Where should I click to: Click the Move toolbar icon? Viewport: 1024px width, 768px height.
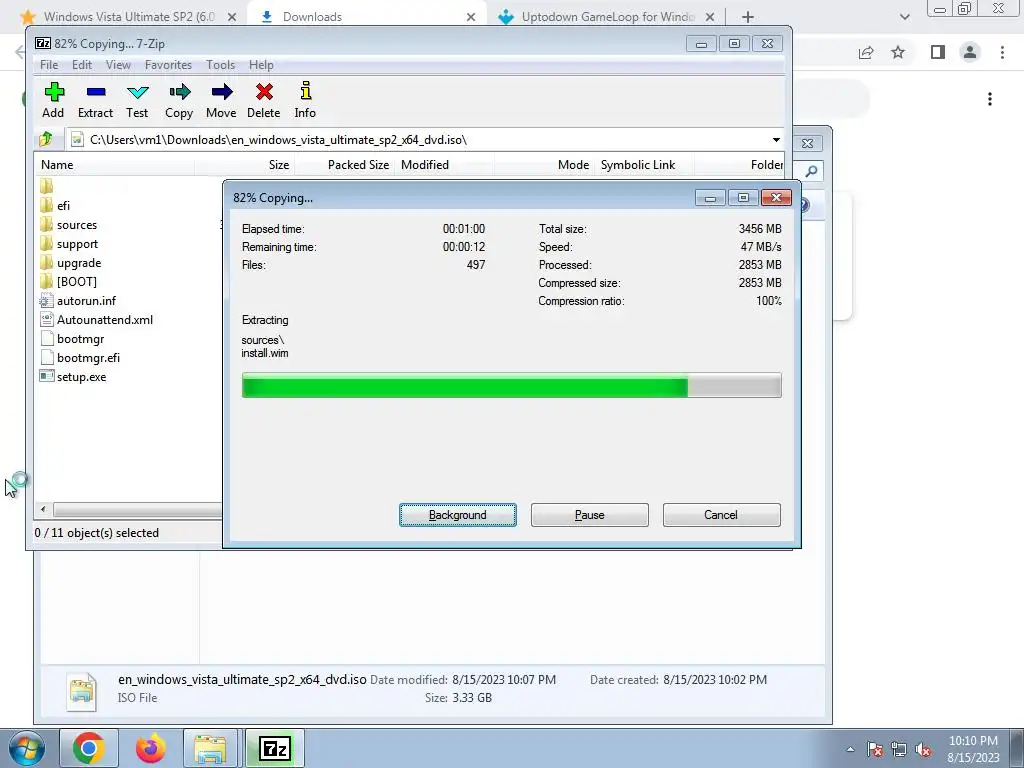point(221,92)
